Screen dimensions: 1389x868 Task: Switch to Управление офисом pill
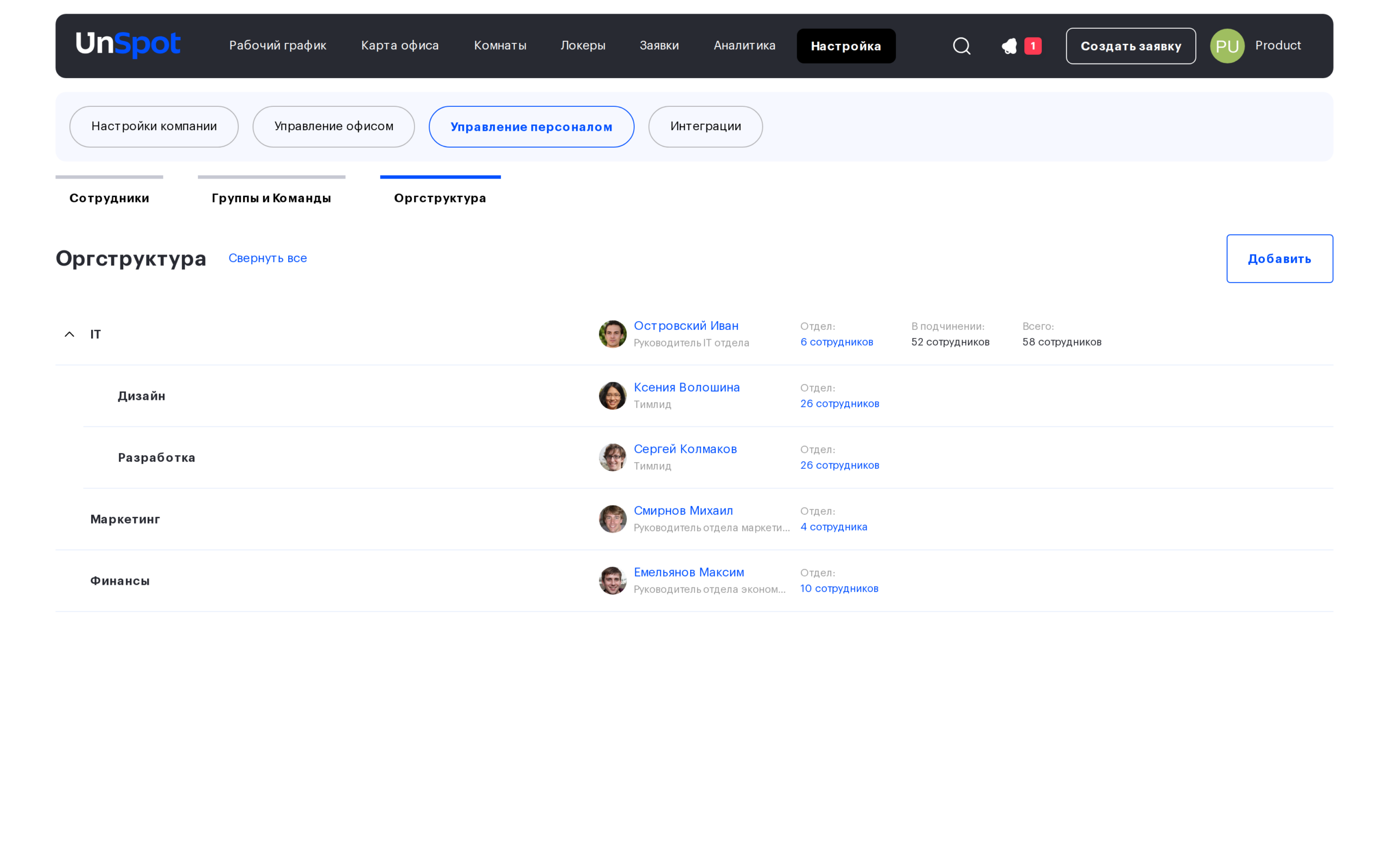(x=334, y=126)
